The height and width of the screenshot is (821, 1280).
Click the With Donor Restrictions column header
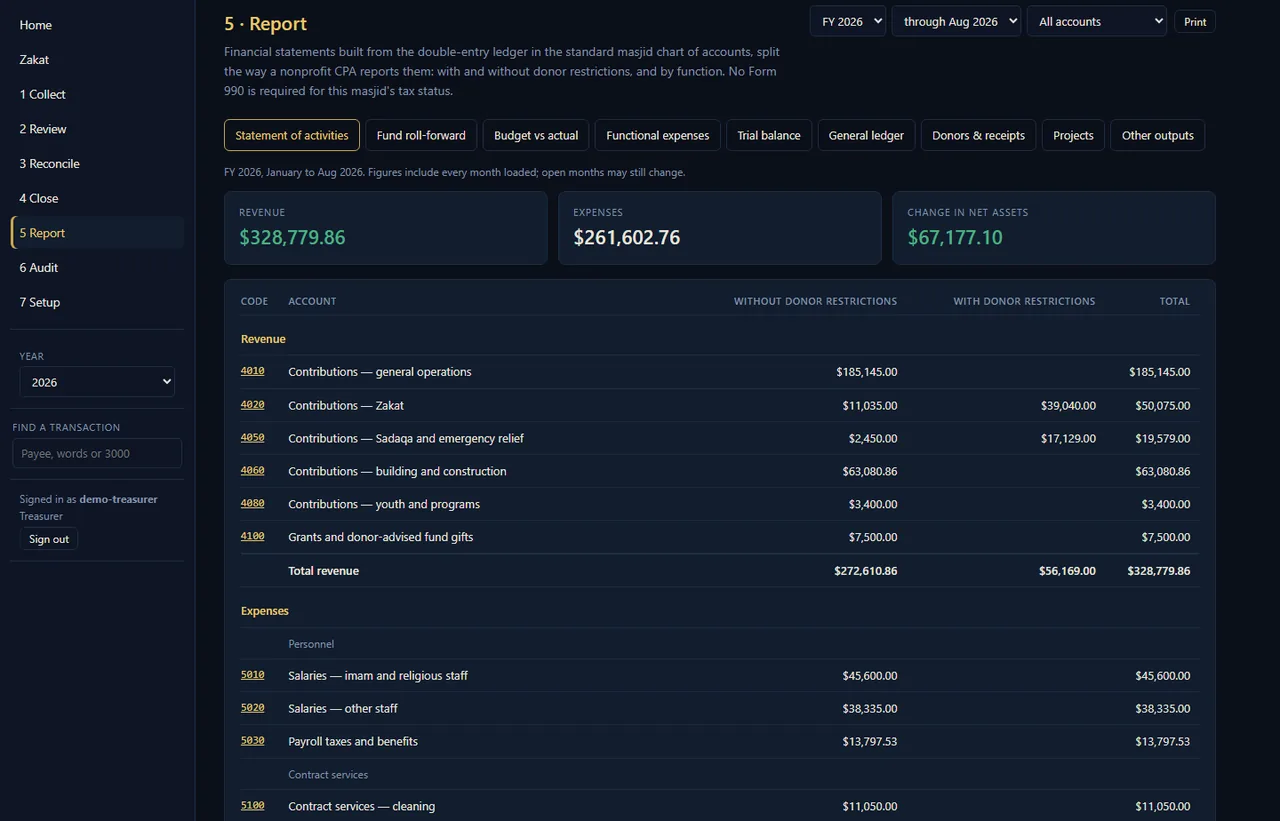click(1024, 301)
